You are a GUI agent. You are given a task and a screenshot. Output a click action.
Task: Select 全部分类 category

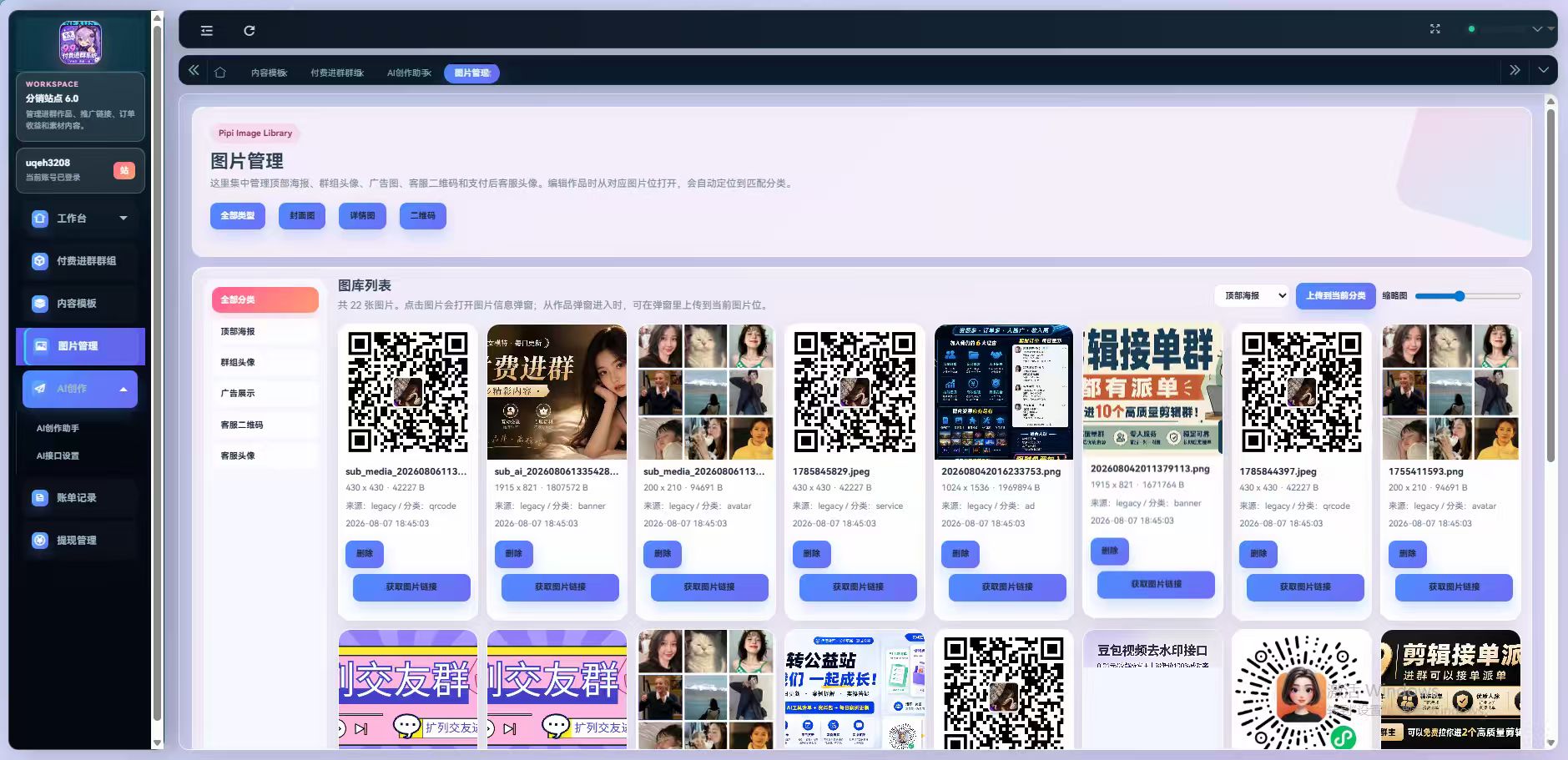(265, 300)
